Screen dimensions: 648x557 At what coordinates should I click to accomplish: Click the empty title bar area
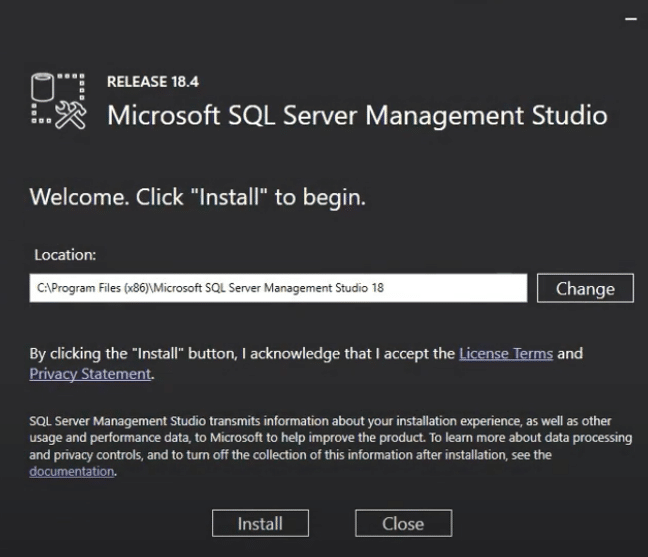(300, 19)
